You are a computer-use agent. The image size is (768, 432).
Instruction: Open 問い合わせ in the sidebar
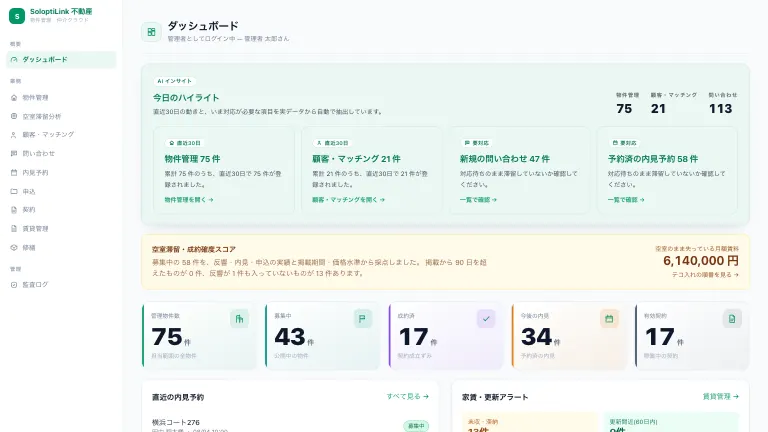tap(61, 154)
